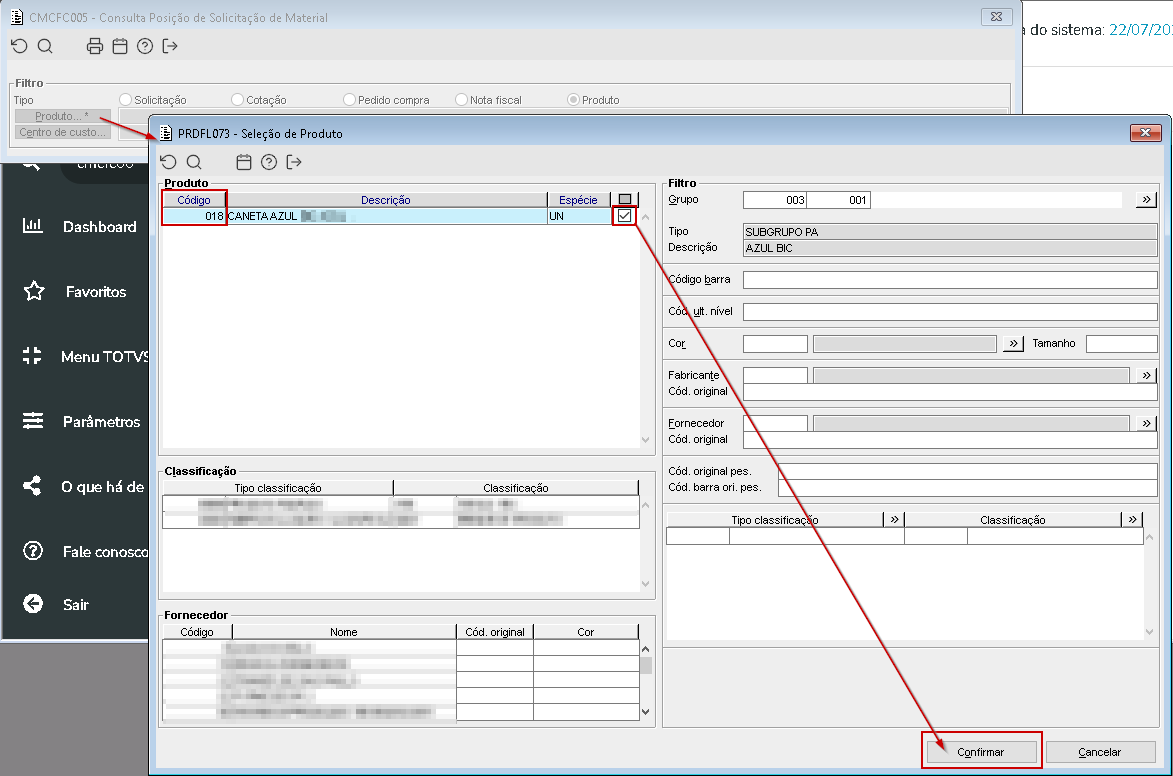Click Cód. ult. nível input field
This screenshot has width=1173, height=776.
950,312
